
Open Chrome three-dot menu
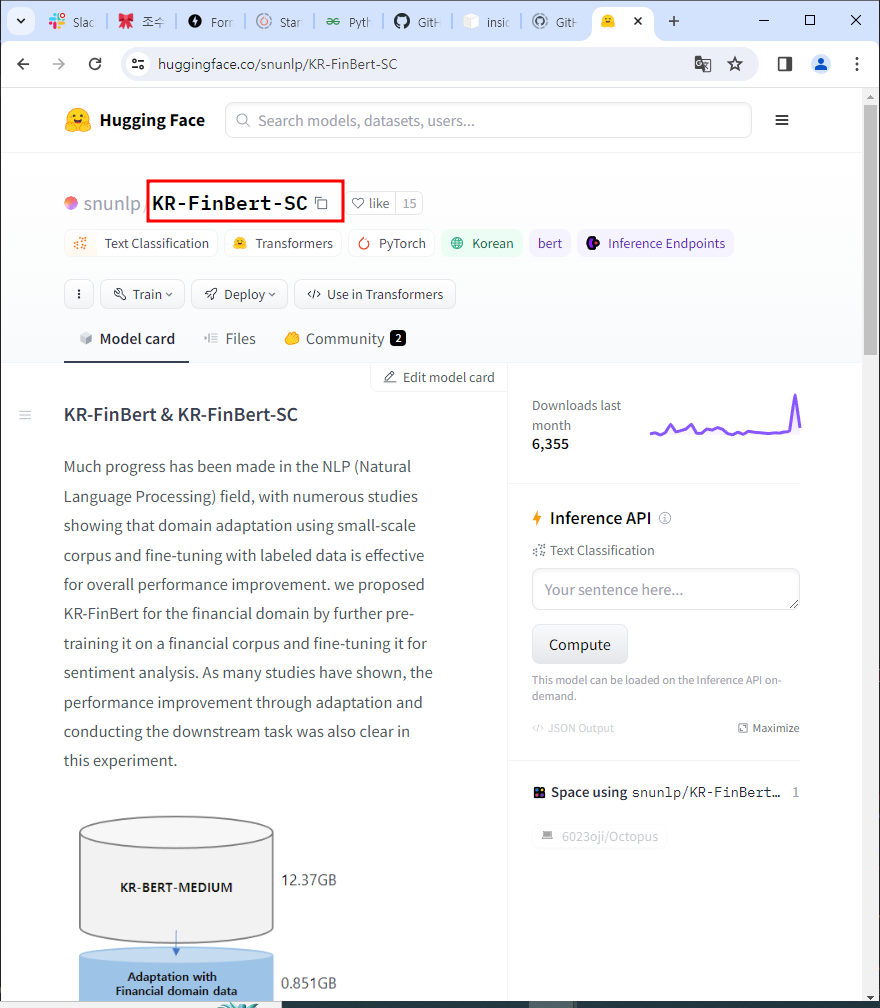tap(857, 64)
